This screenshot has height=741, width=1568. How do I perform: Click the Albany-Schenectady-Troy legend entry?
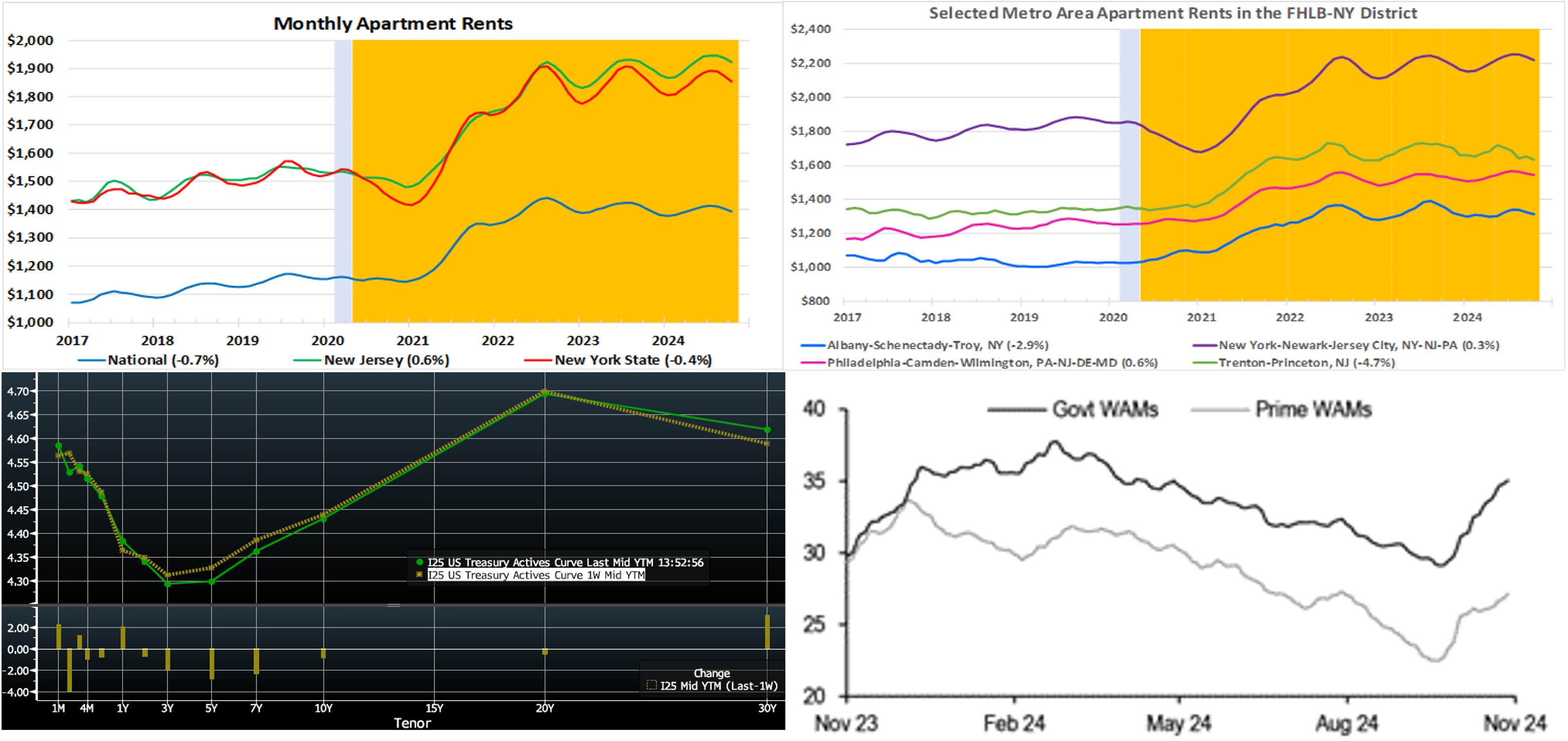pos(937,345)
